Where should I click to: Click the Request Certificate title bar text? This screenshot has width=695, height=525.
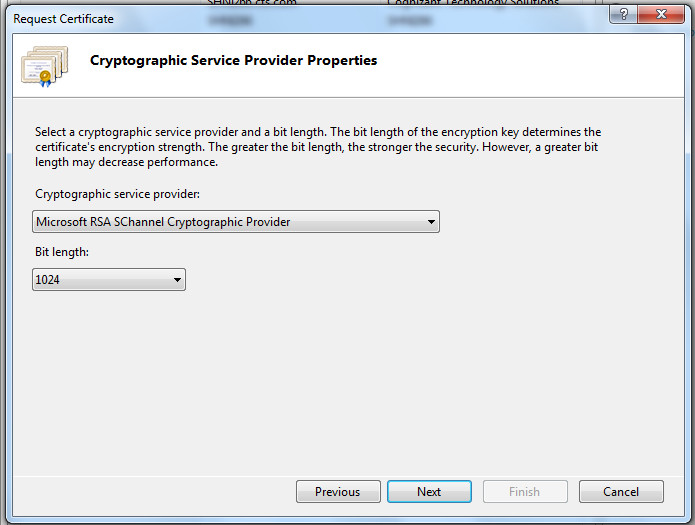coord(63,19)
